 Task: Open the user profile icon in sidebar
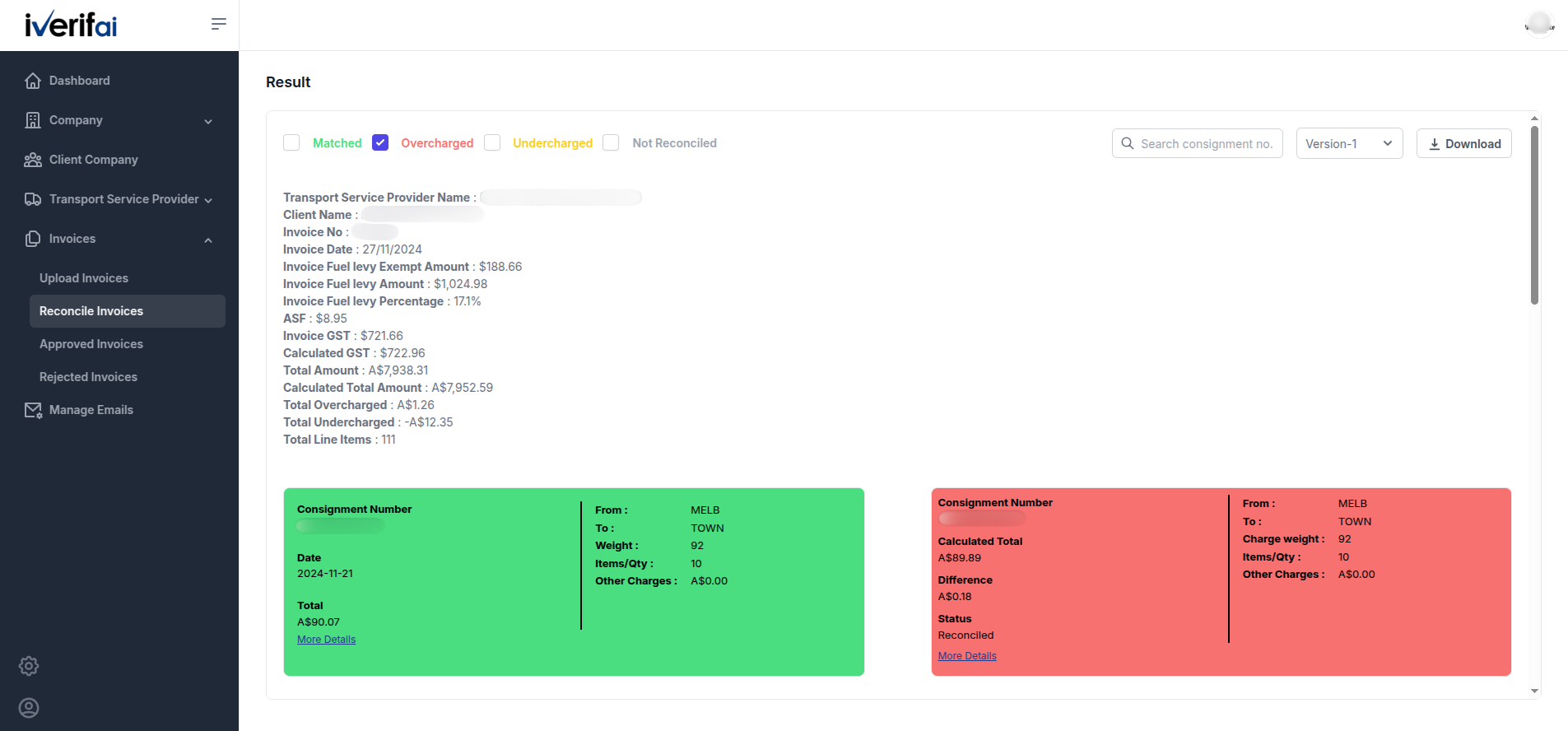click(29, 708)
